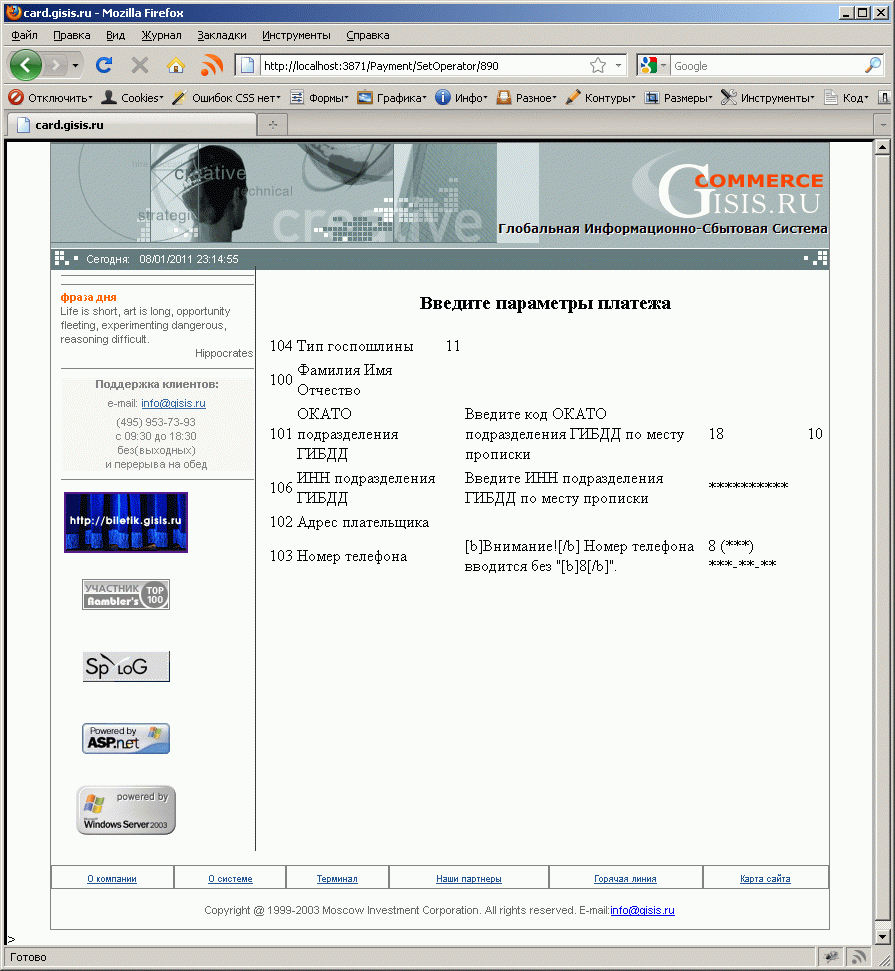Open the Ошибок CSS нет dropdown
Screen dimensions: 895x971
[x=226, y=98]
